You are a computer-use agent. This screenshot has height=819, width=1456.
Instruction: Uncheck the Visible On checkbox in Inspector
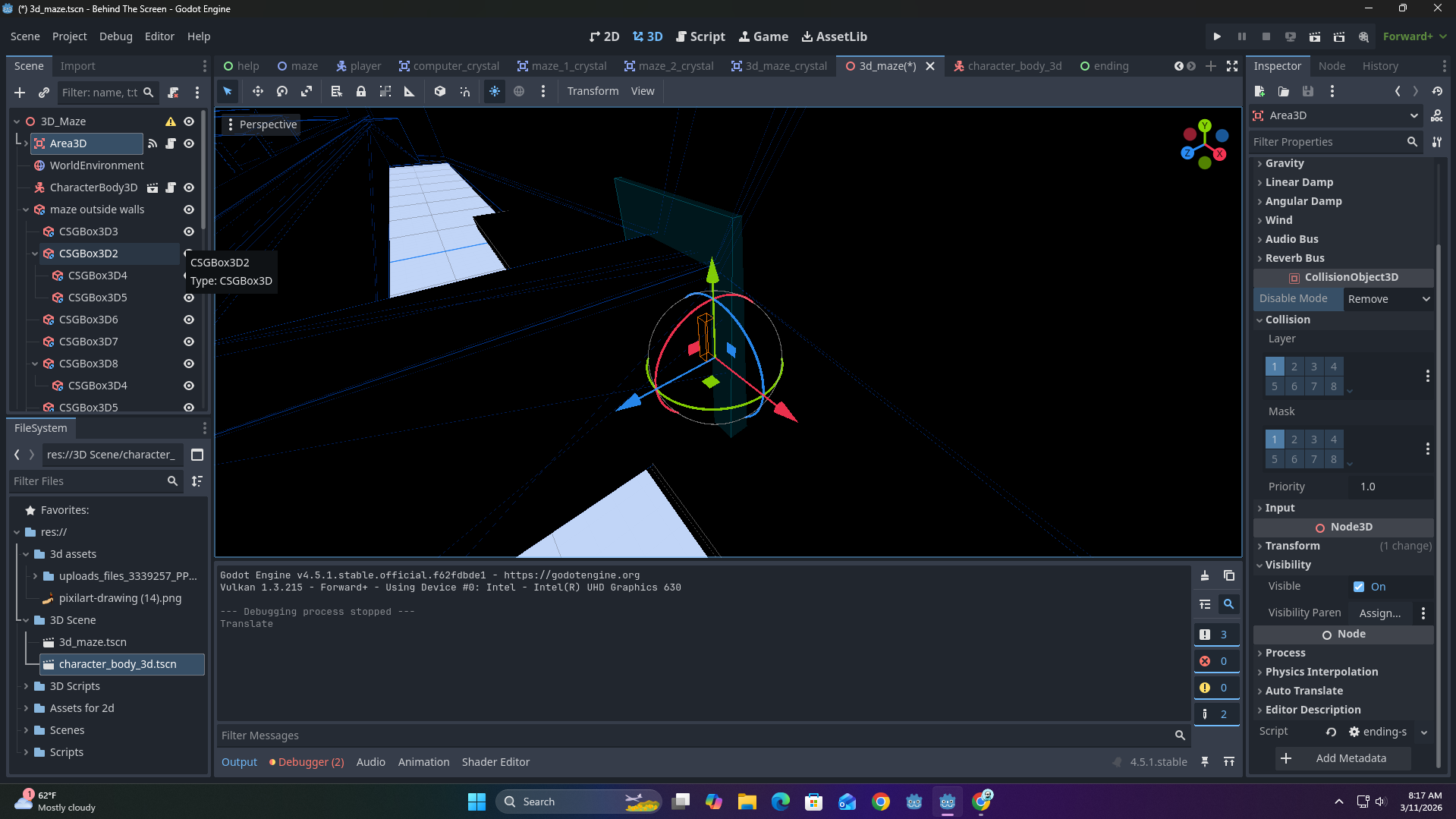pyautogui.click(x=1359, y=587)
